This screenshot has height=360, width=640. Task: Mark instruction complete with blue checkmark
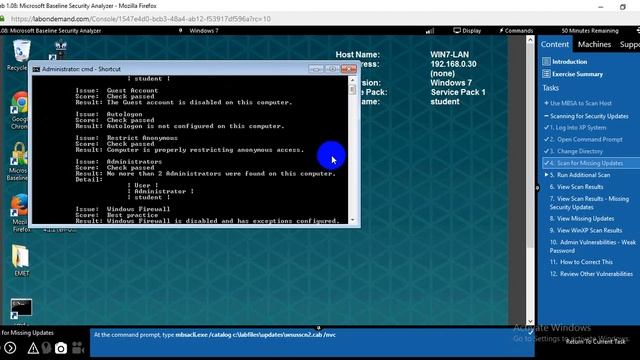click(x=530, y=333)
